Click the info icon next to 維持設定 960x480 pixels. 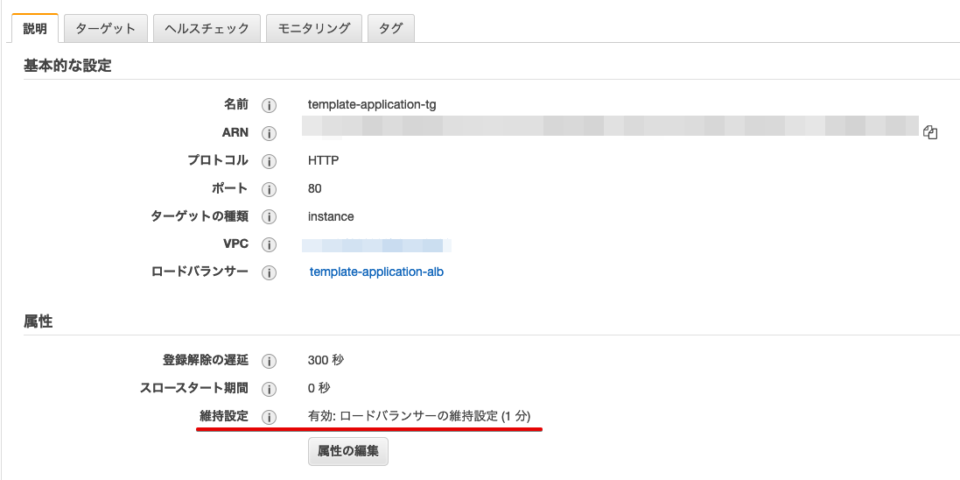269,417
